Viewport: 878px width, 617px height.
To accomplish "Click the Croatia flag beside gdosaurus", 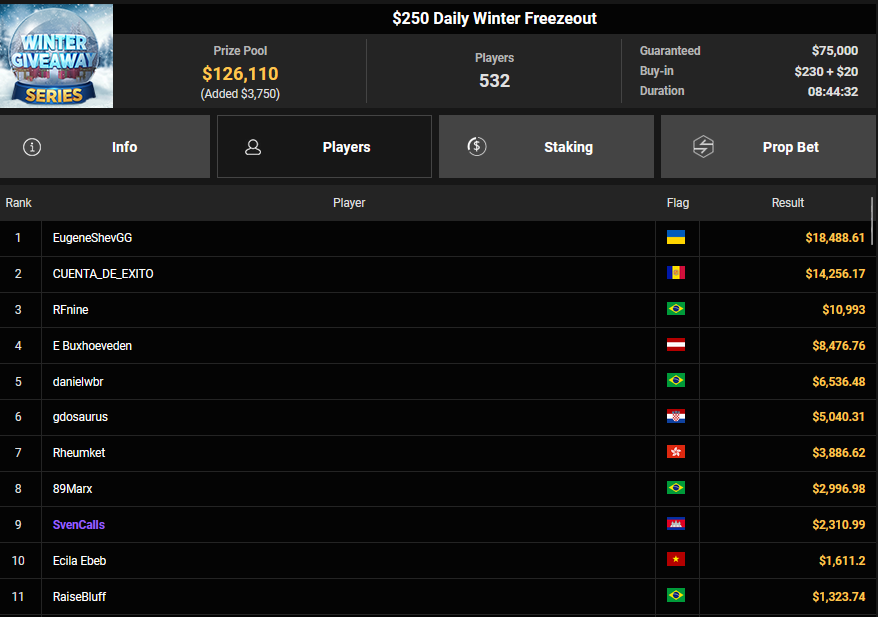I will coord(676,417).
